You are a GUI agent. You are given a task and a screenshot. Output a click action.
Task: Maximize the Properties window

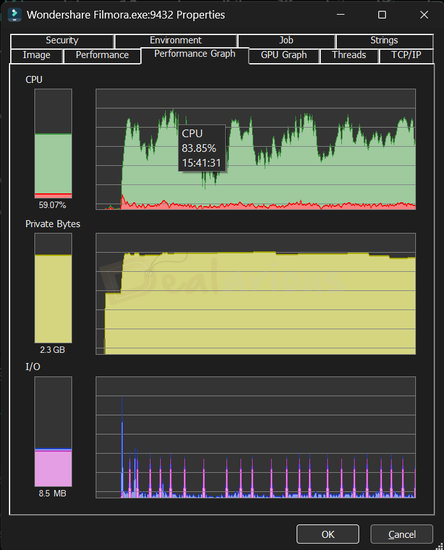382,15
